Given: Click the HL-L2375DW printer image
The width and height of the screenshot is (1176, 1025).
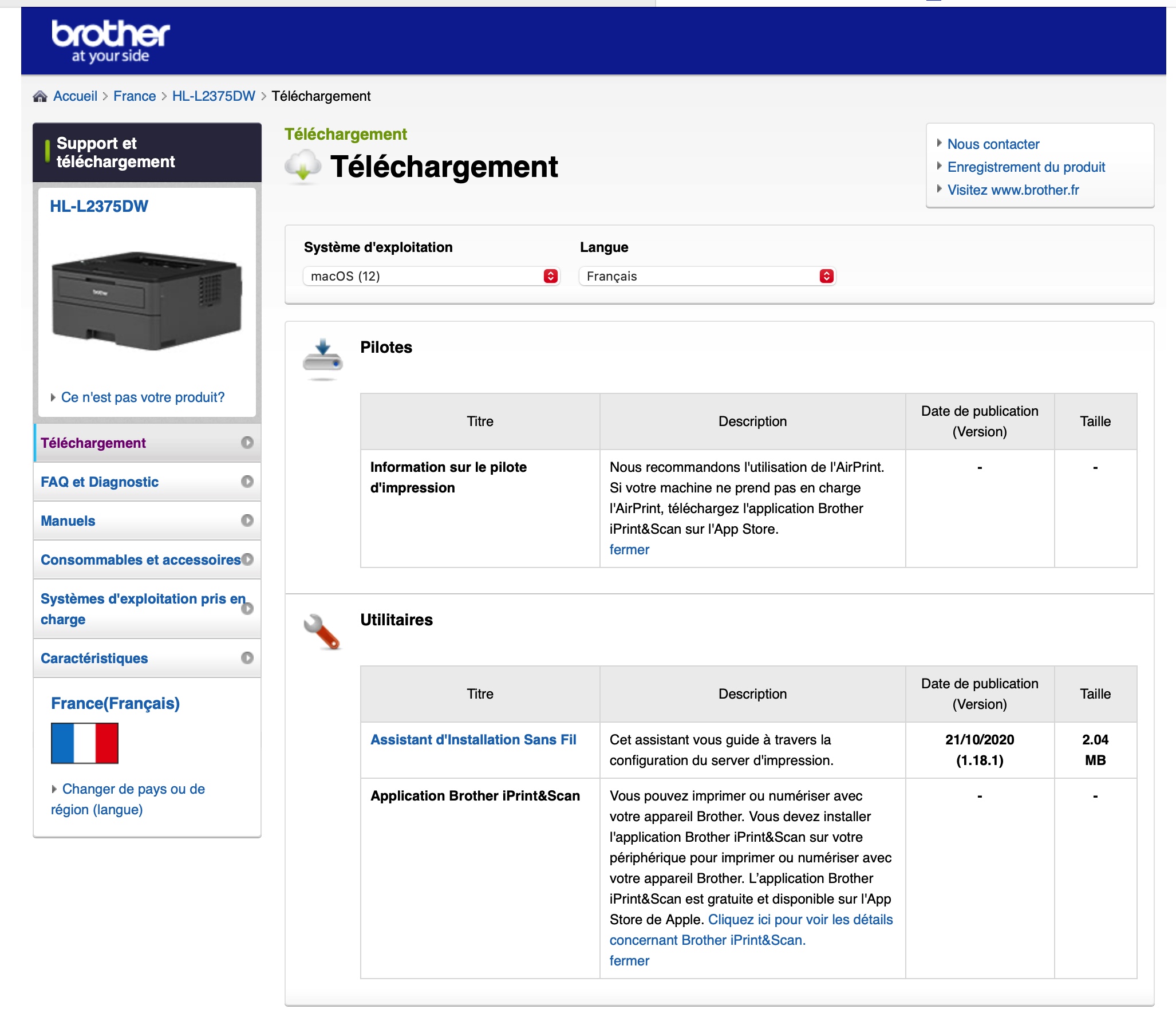Looking at the screenshot, I should 147,301.
